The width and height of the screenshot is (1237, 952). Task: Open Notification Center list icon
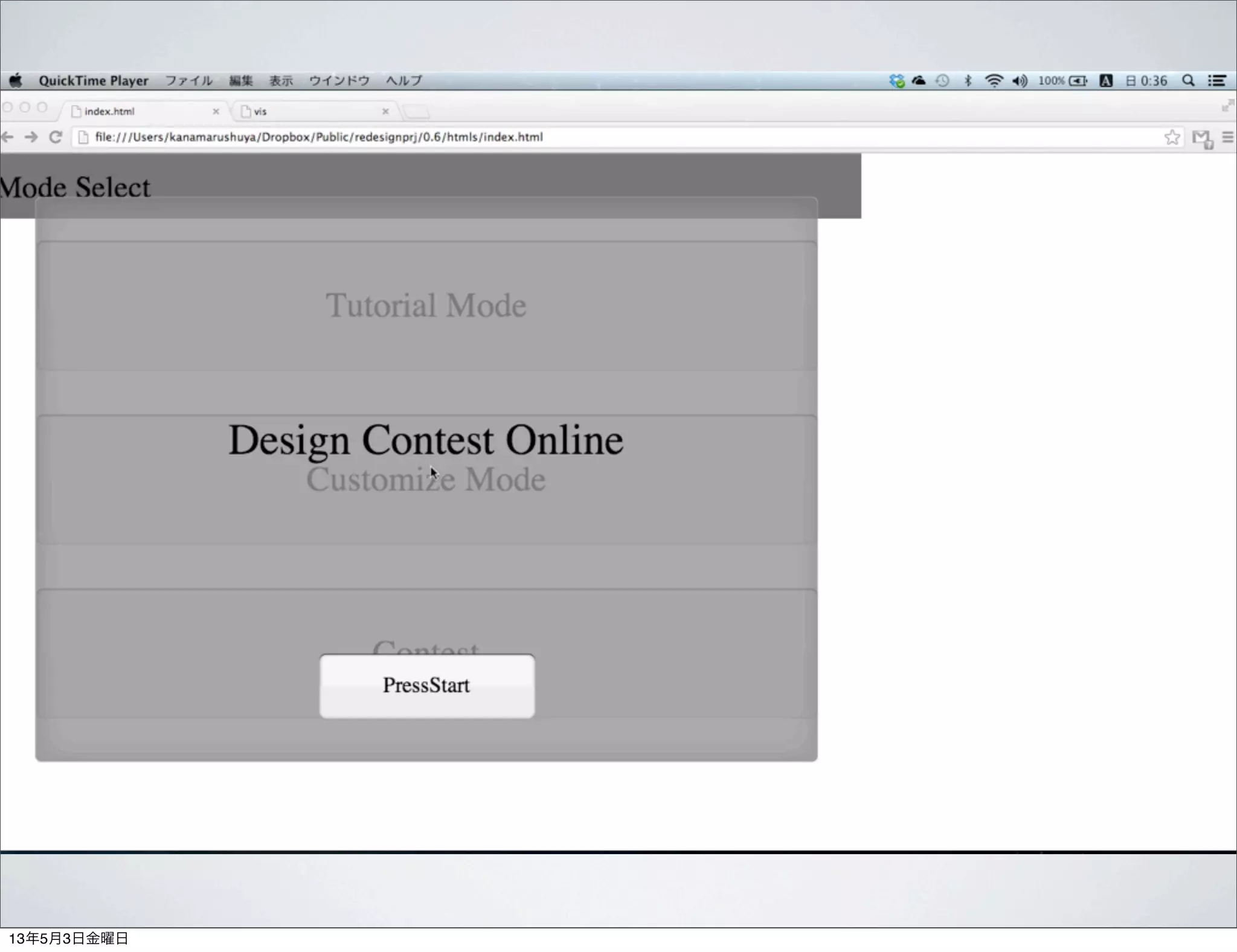pos(1216,80)
